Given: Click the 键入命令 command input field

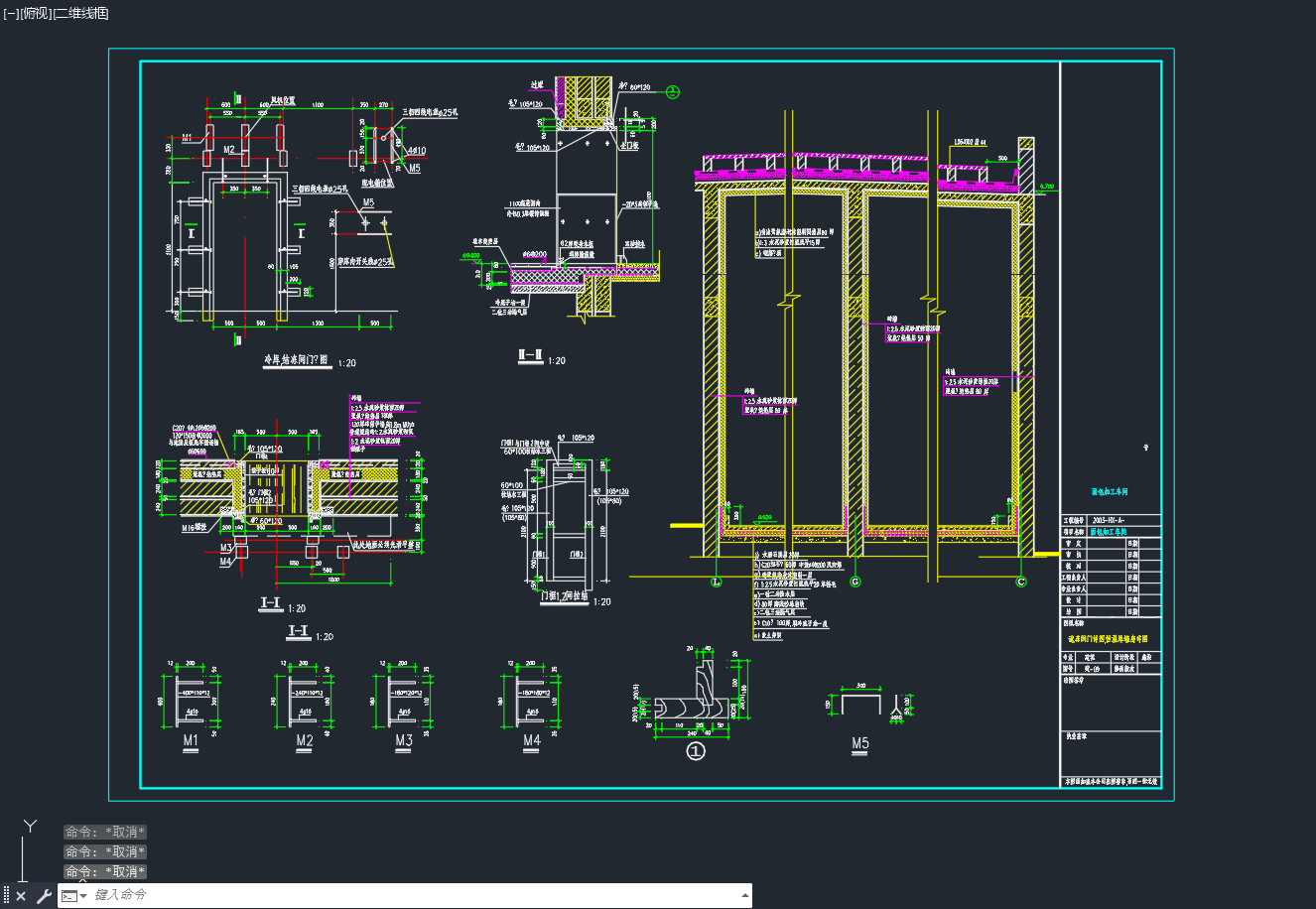Looking at the screenshot, I should [415, 895].
